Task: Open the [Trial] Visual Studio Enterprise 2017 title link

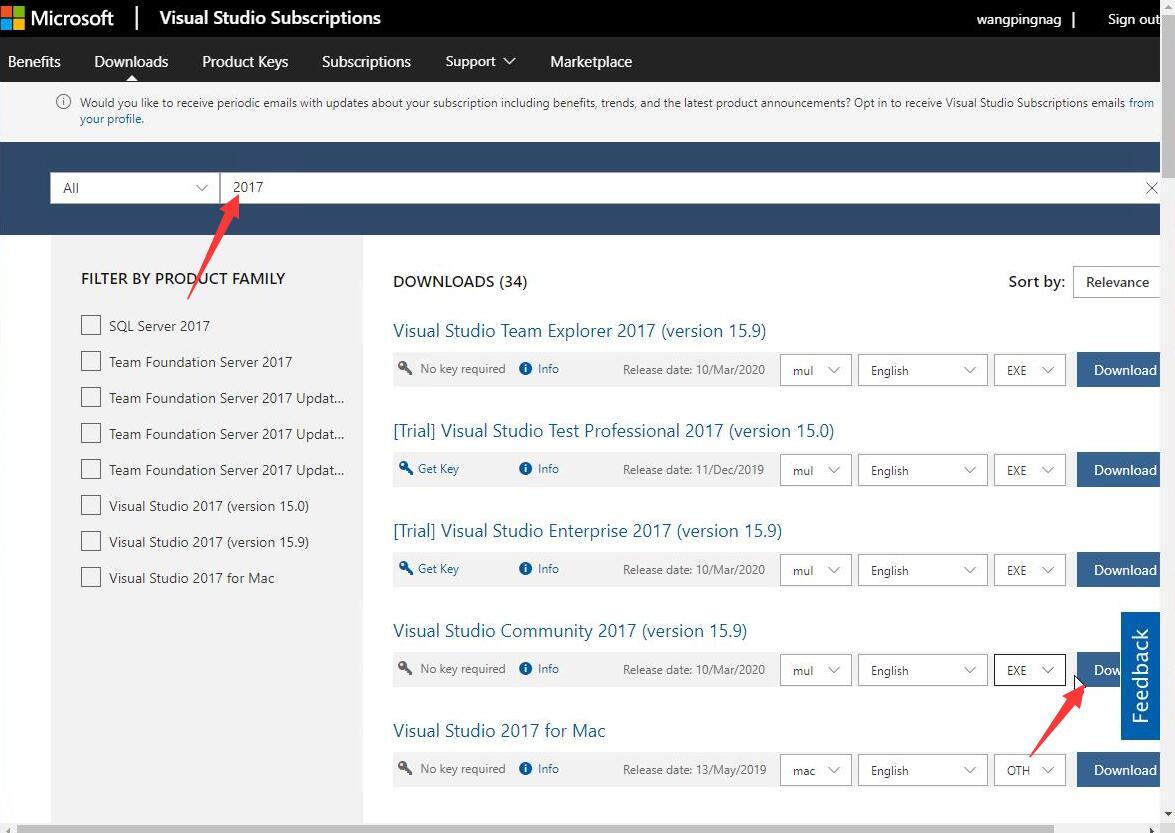Action: (x=588, y=530)
